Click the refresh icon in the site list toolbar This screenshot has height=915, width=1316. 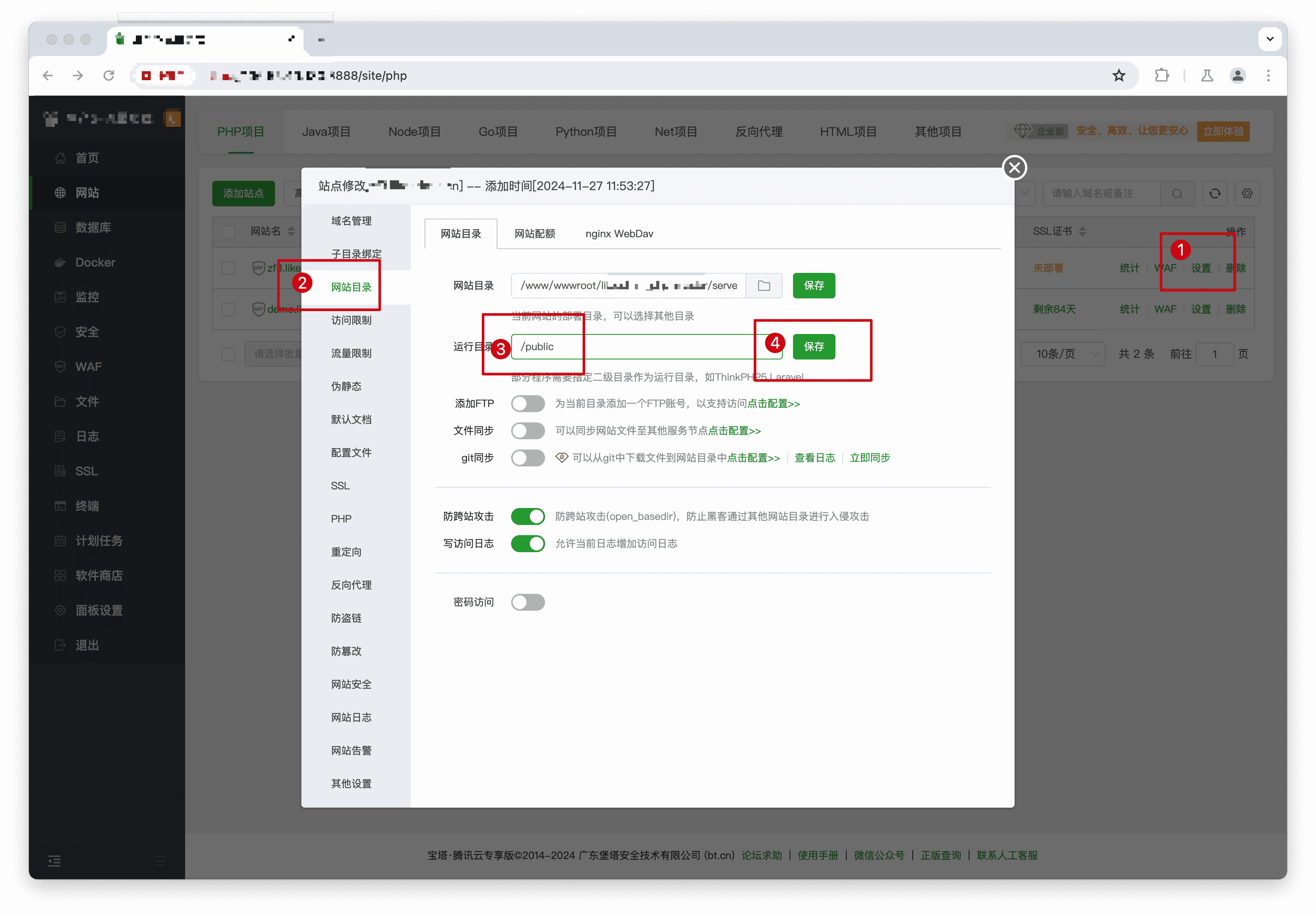click(x=1214, y=194)
